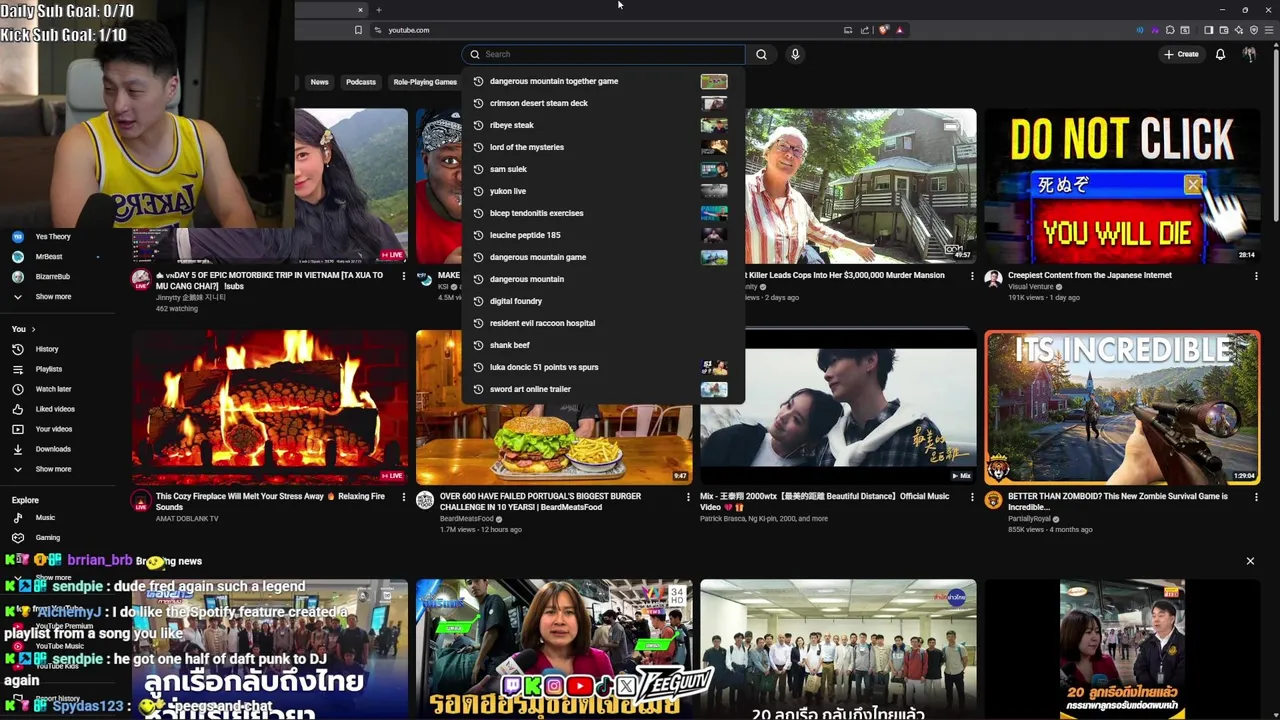Open Leo AI sparkle icon
Screen dimensions: 1280x720
1238,30
